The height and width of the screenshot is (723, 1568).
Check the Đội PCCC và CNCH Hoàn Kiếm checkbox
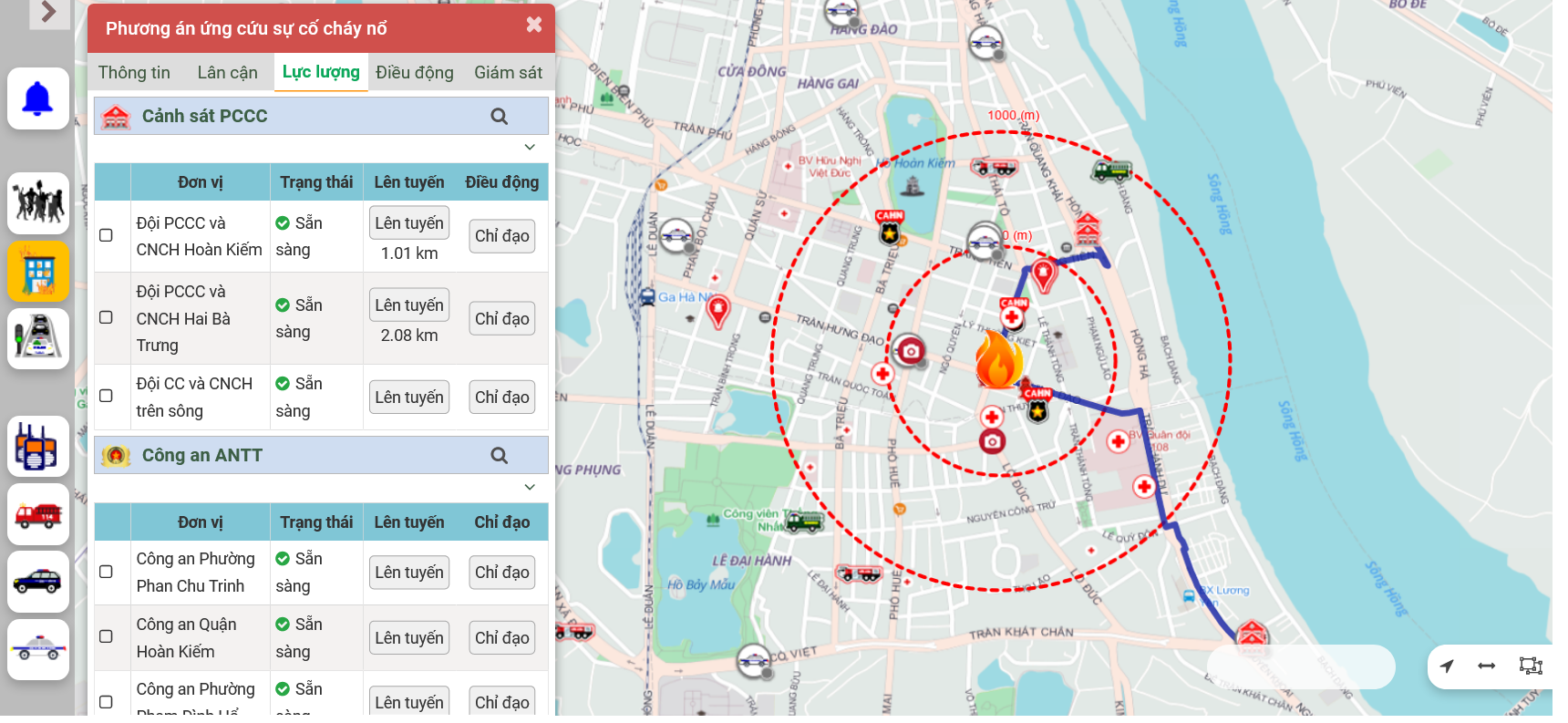pos(106,235)
